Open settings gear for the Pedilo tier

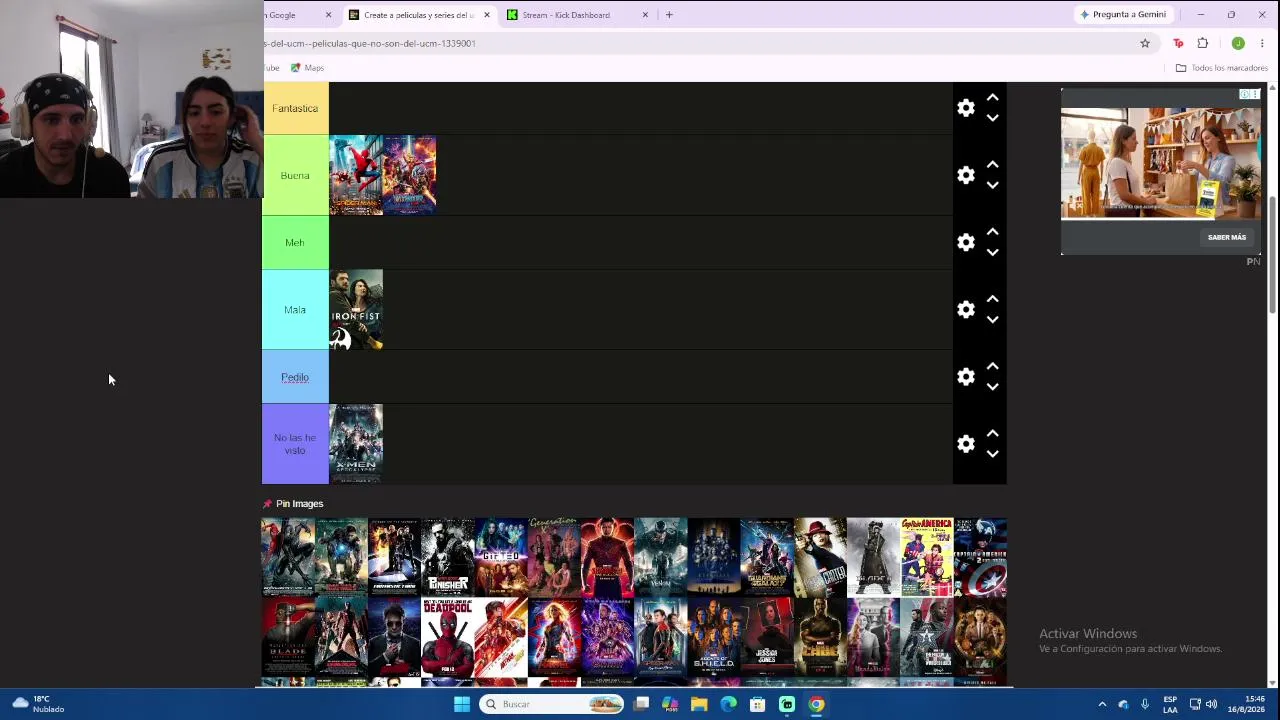(x=966, y=377)
